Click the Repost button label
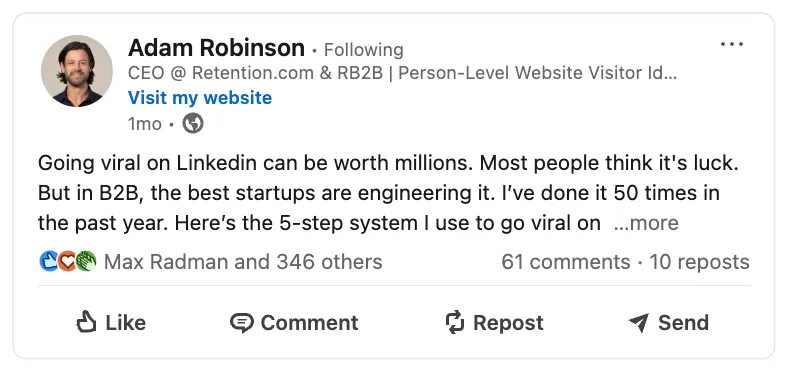790x368 pixels. 508,323
